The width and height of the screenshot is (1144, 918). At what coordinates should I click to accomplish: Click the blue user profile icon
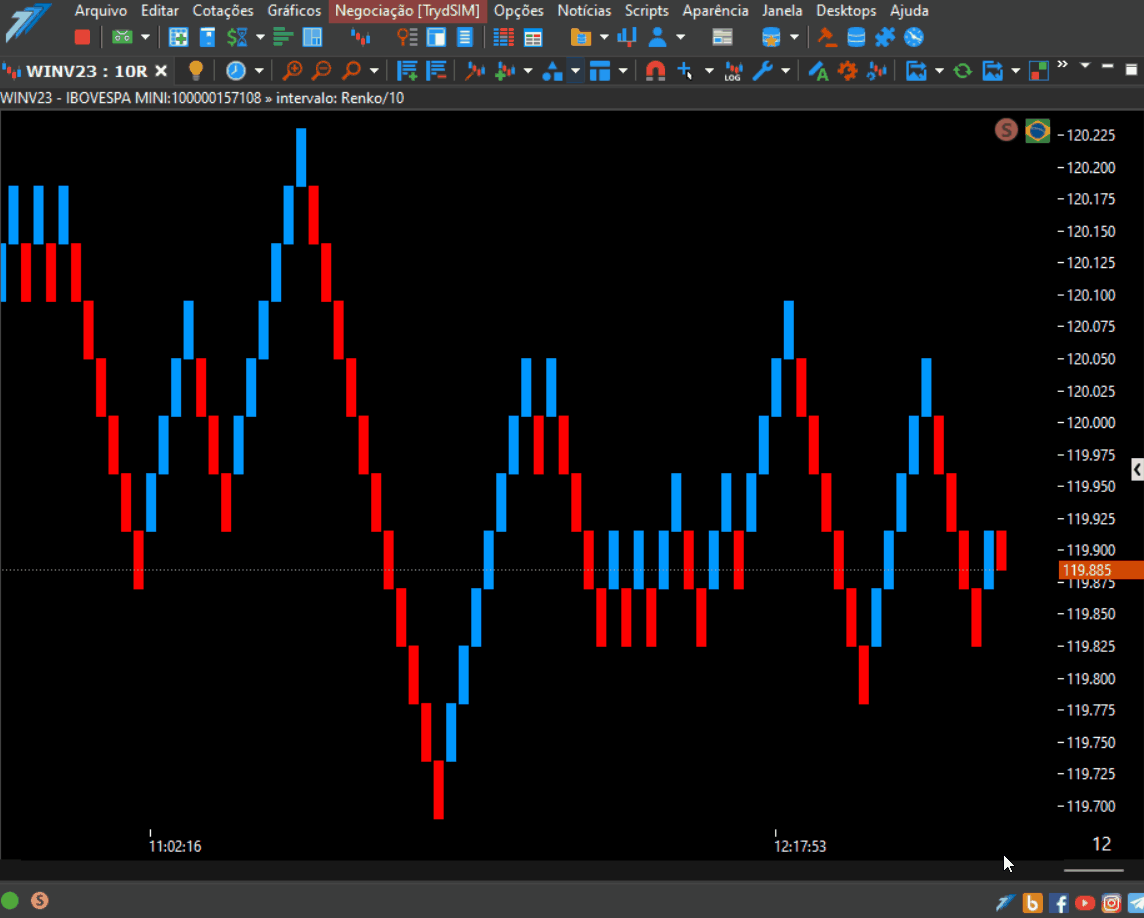[657, 36]
